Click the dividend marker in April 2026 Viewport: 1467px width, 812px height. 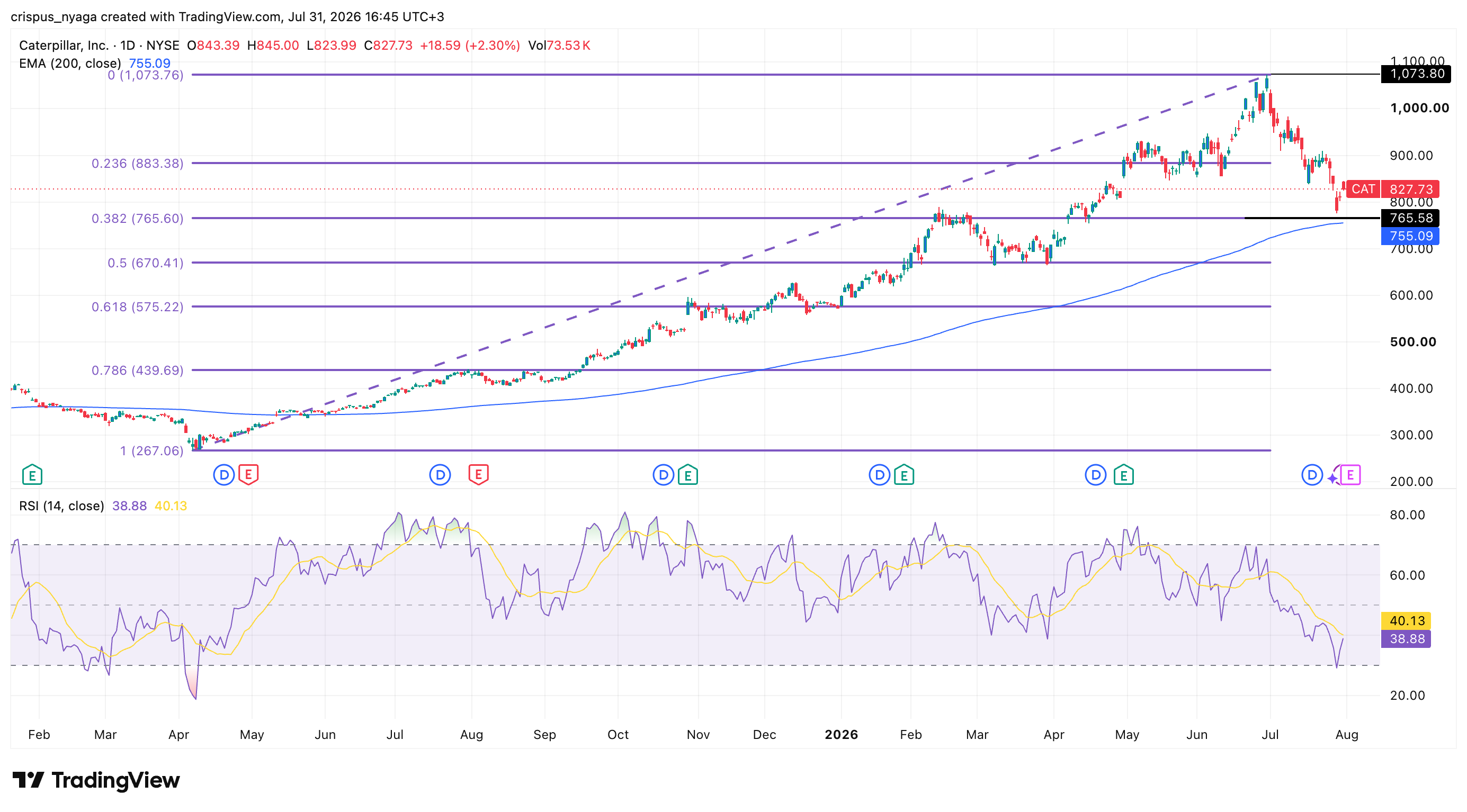pyautogui.click(x=1095, y=475)
